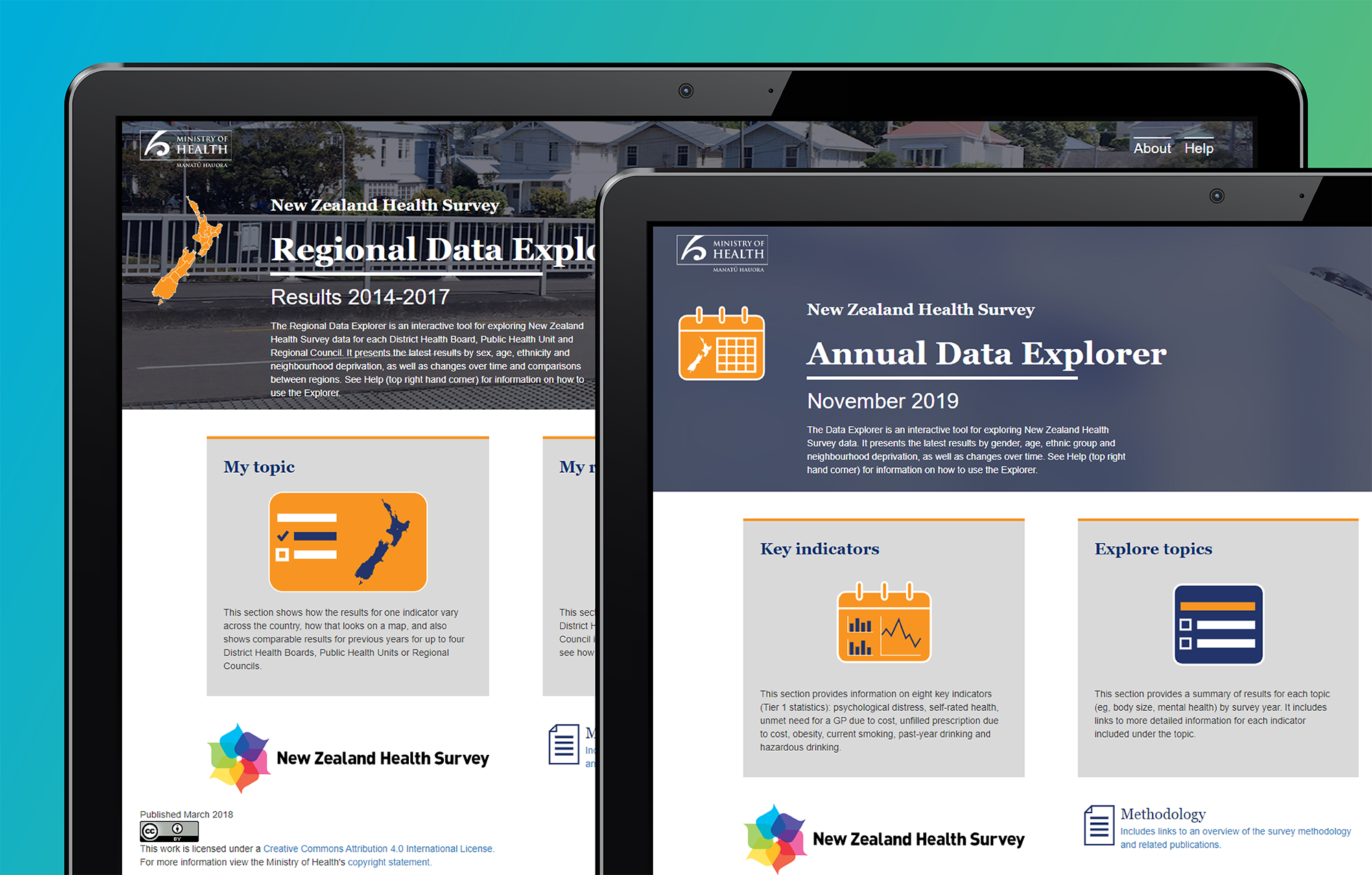This screenshot has height=875, width=1372.
Task: Click the document icon above the partially hidden Methodology text
Action: [563, 745]
